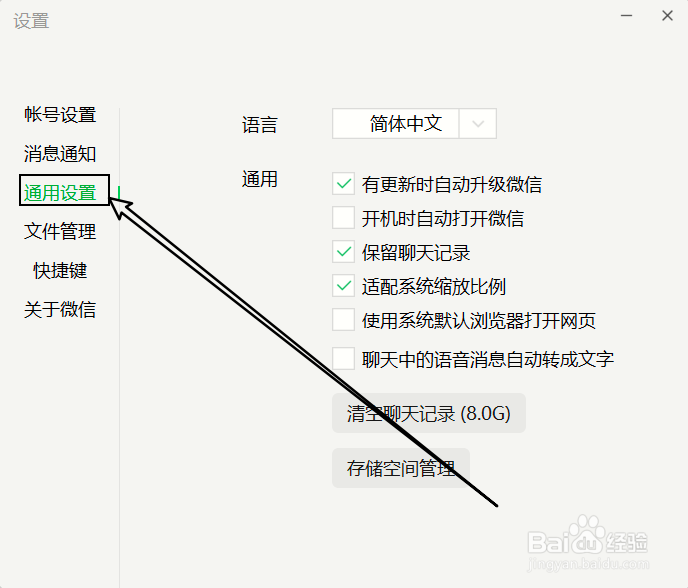Click the 通用 section label
Screen dimensions: 688x588
(x=260, y=179)
